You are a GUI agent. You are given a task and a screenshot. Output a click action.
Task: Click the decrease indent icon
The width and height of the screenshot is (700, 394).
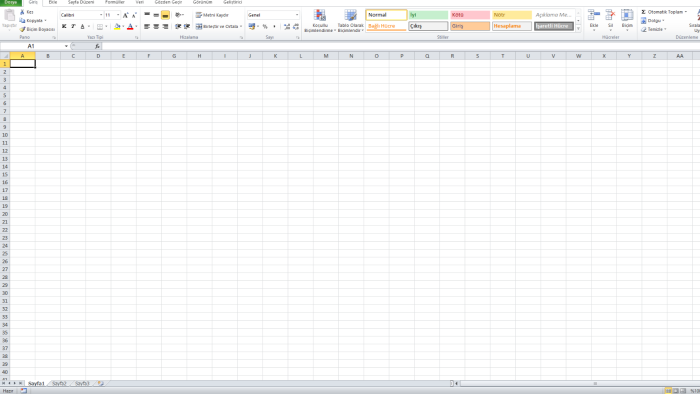(178, 26)
